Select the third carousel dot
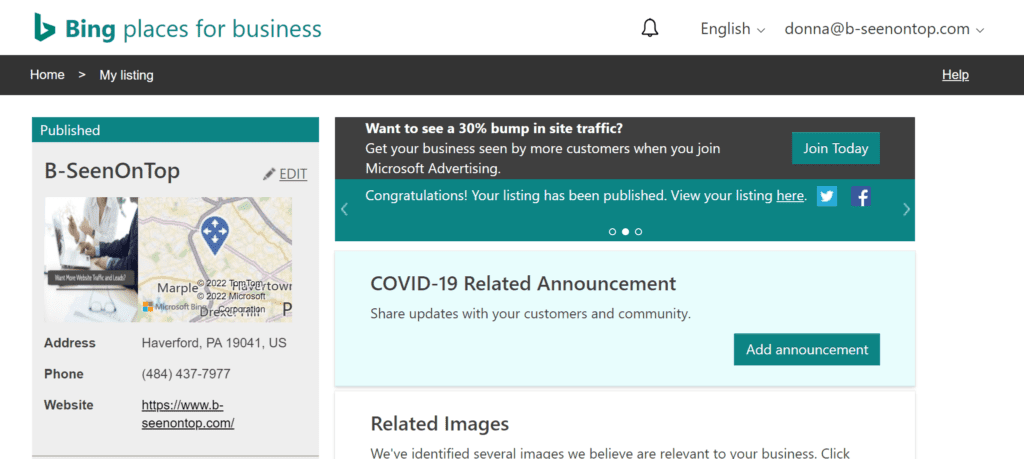1024x459 pixels. (638, 232)
